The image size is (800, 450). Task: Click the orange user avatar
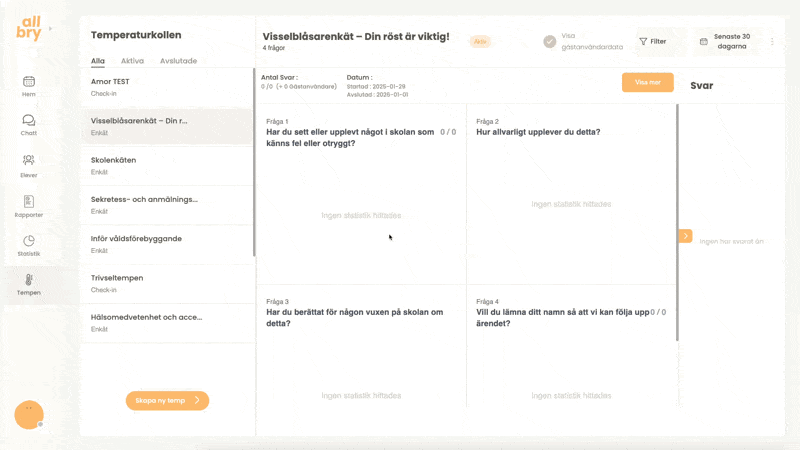29,414
